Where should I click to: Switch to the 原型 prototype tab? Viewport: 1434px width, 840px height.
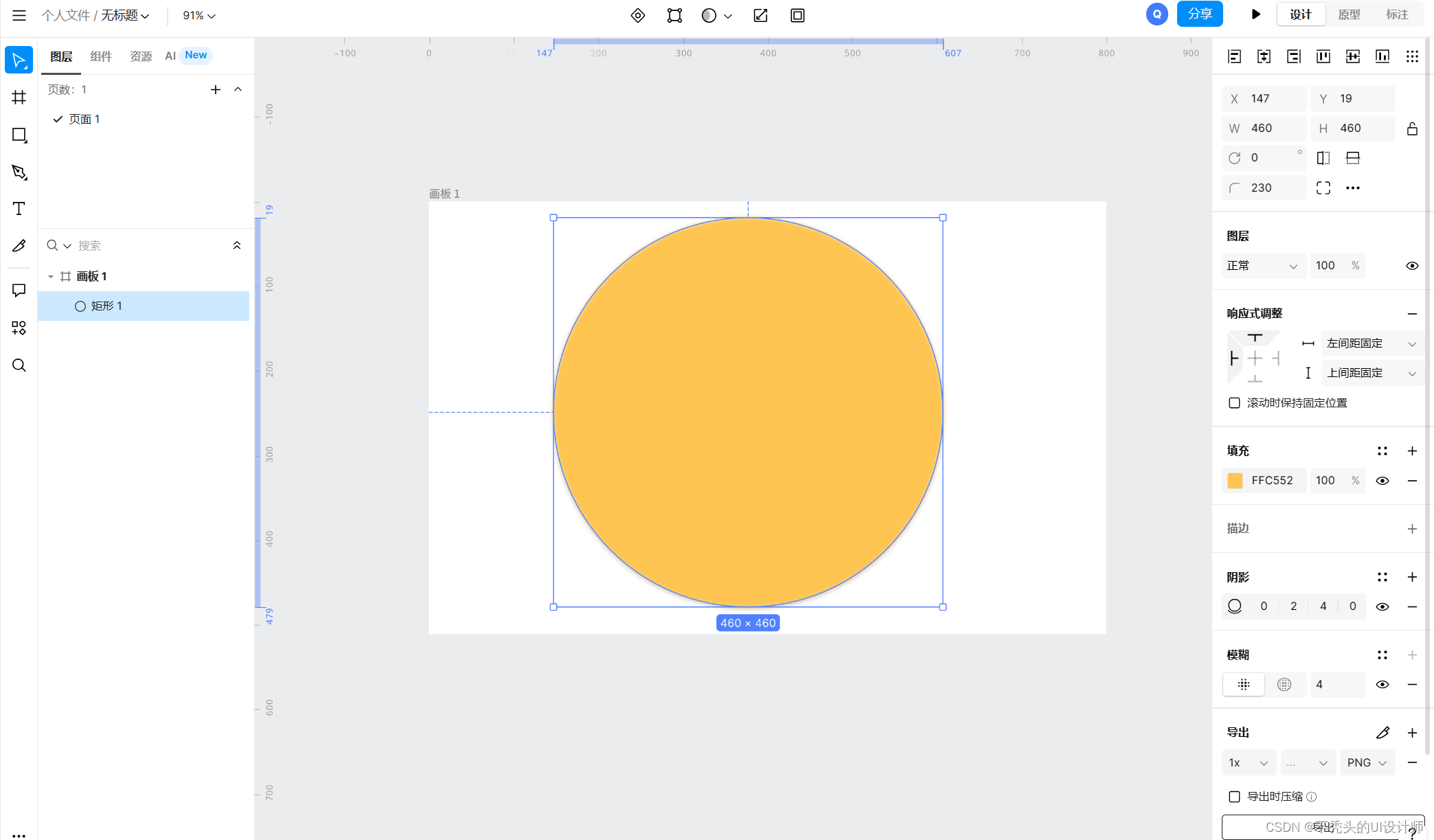(x=1349, y=14)
